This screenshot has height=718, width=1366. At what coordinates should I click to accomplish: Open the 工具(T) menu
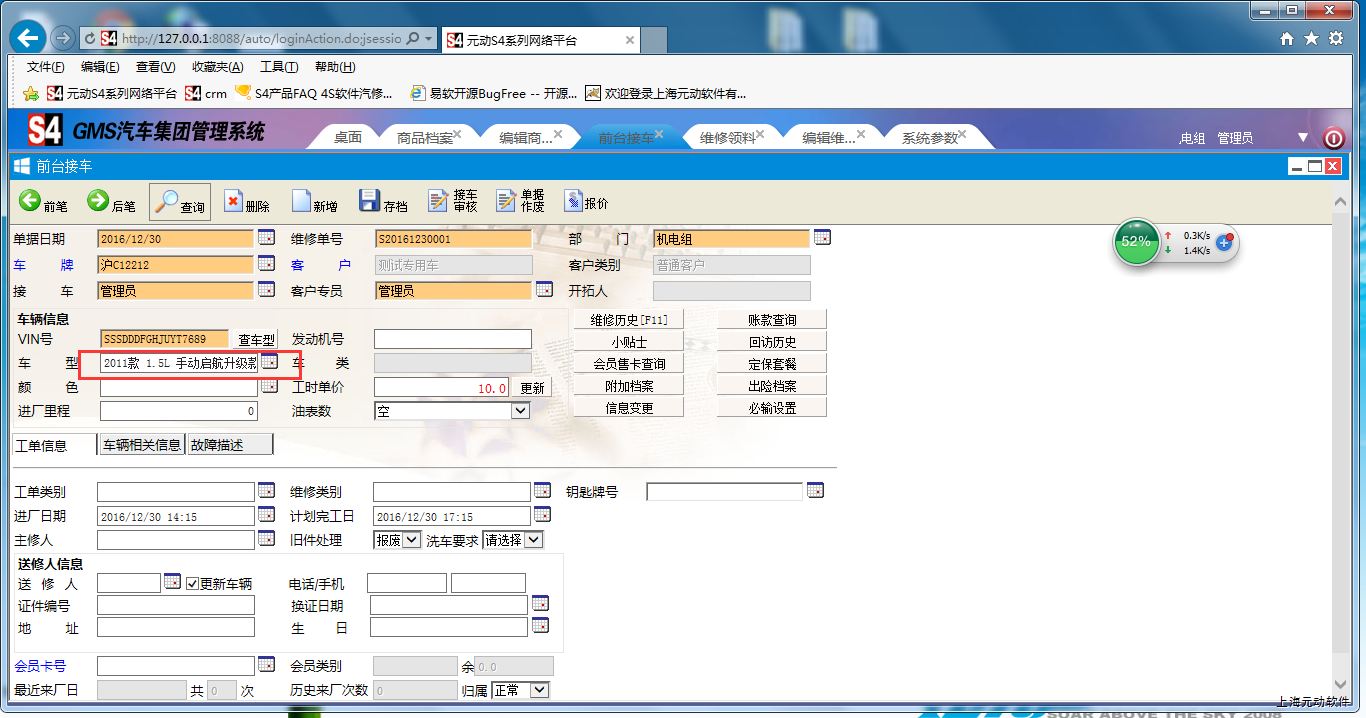(x=278, y=67)
